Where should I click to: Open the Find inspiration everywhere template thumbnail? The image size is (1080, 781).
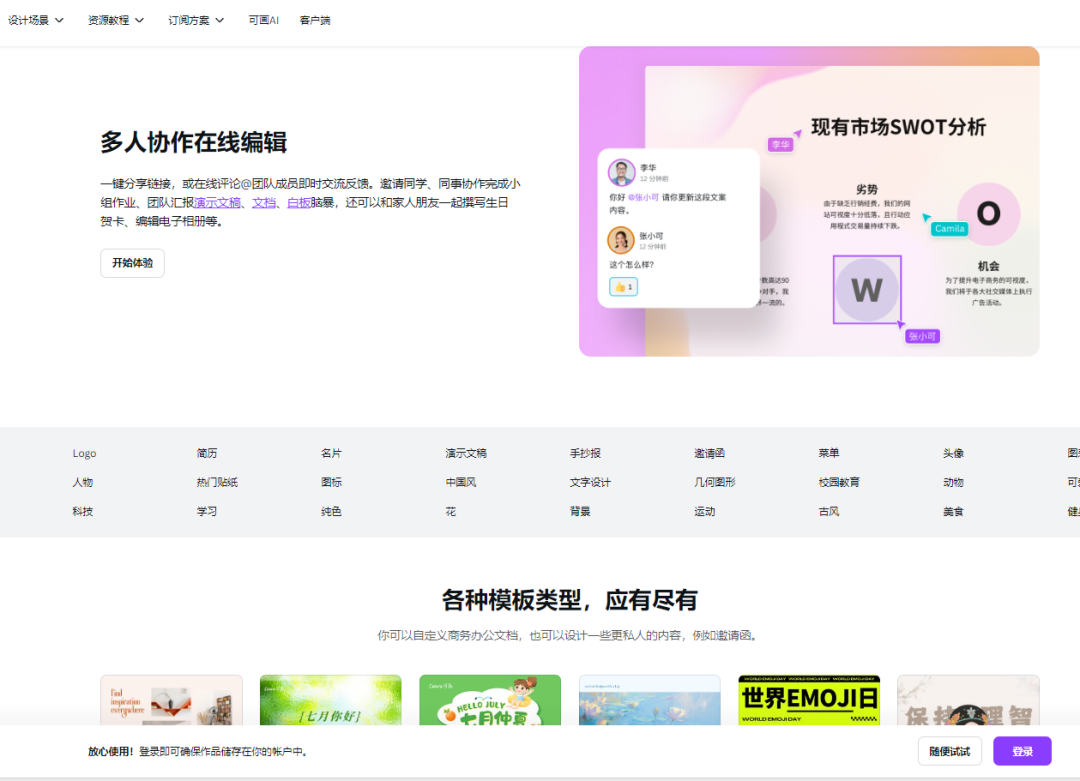pyautogui.click(x=172, y=700)
